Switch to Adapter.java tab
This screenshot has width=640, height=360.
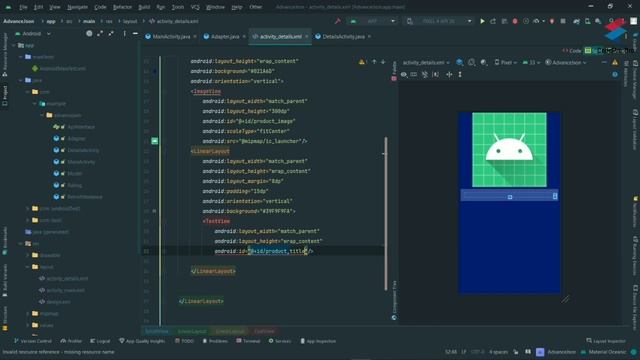click(x=225, y=36)
